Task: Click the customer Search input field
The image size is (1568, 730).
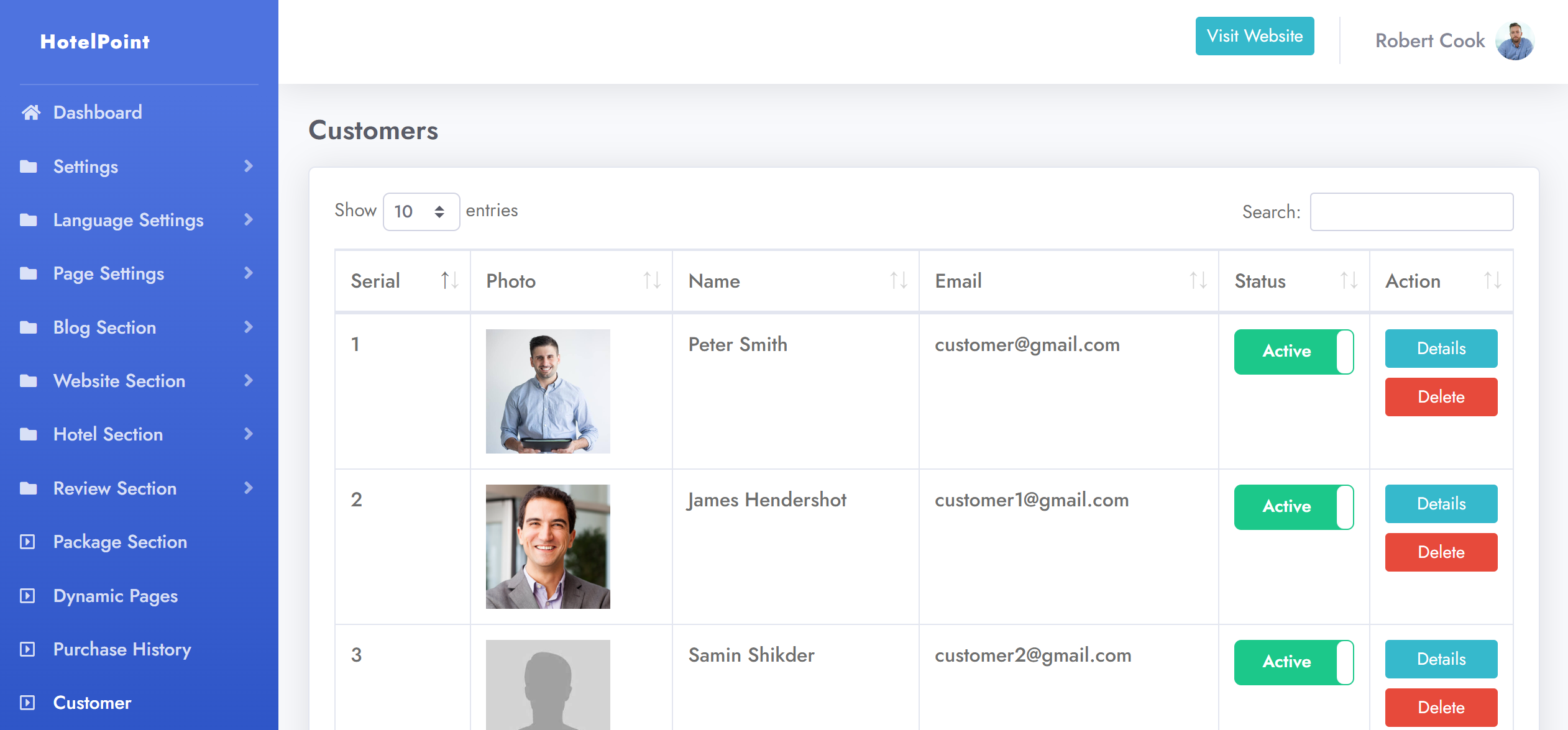Action: [1411, 212]
